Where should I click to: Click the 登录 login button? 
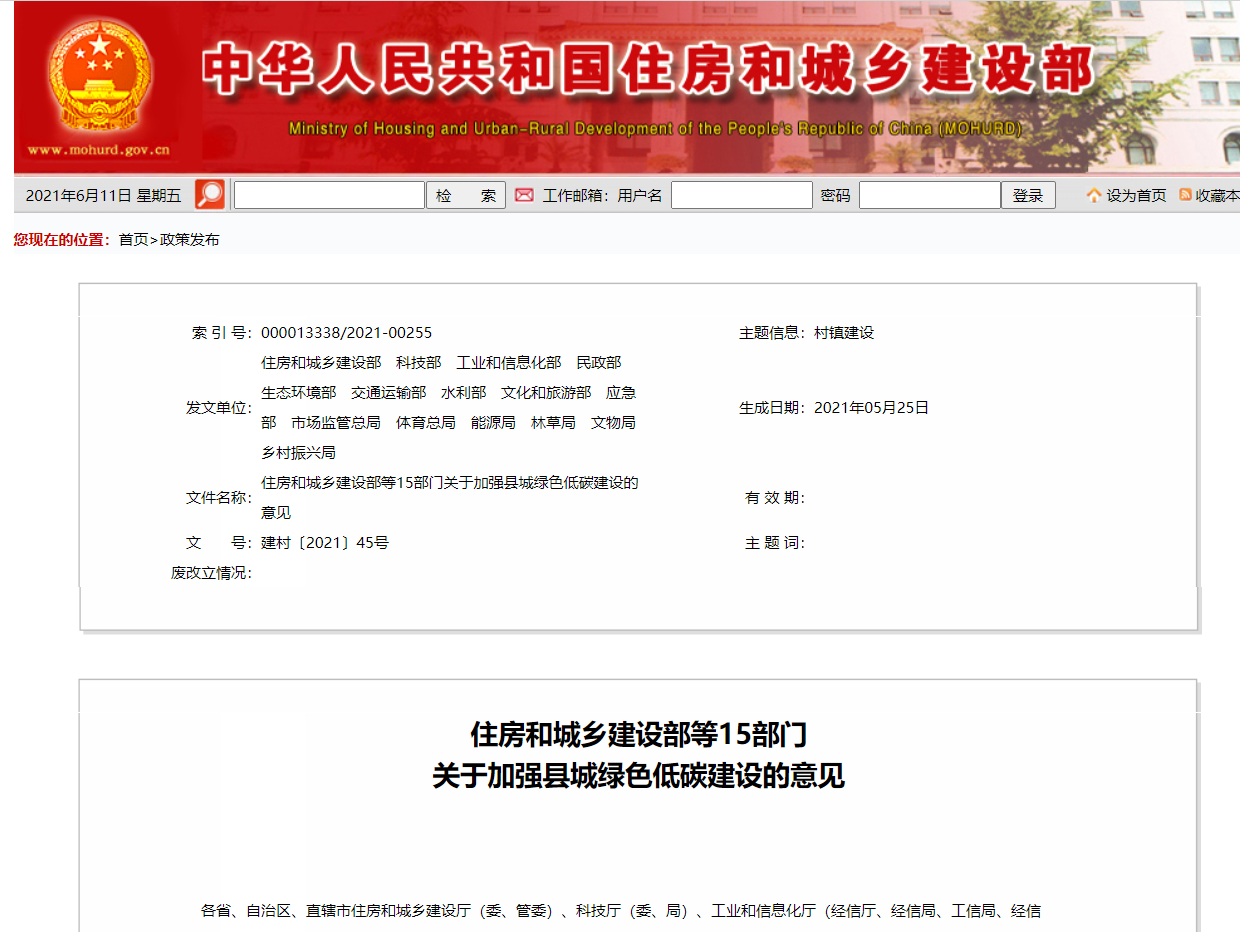pyautogui.click(x=1028, y=195)
